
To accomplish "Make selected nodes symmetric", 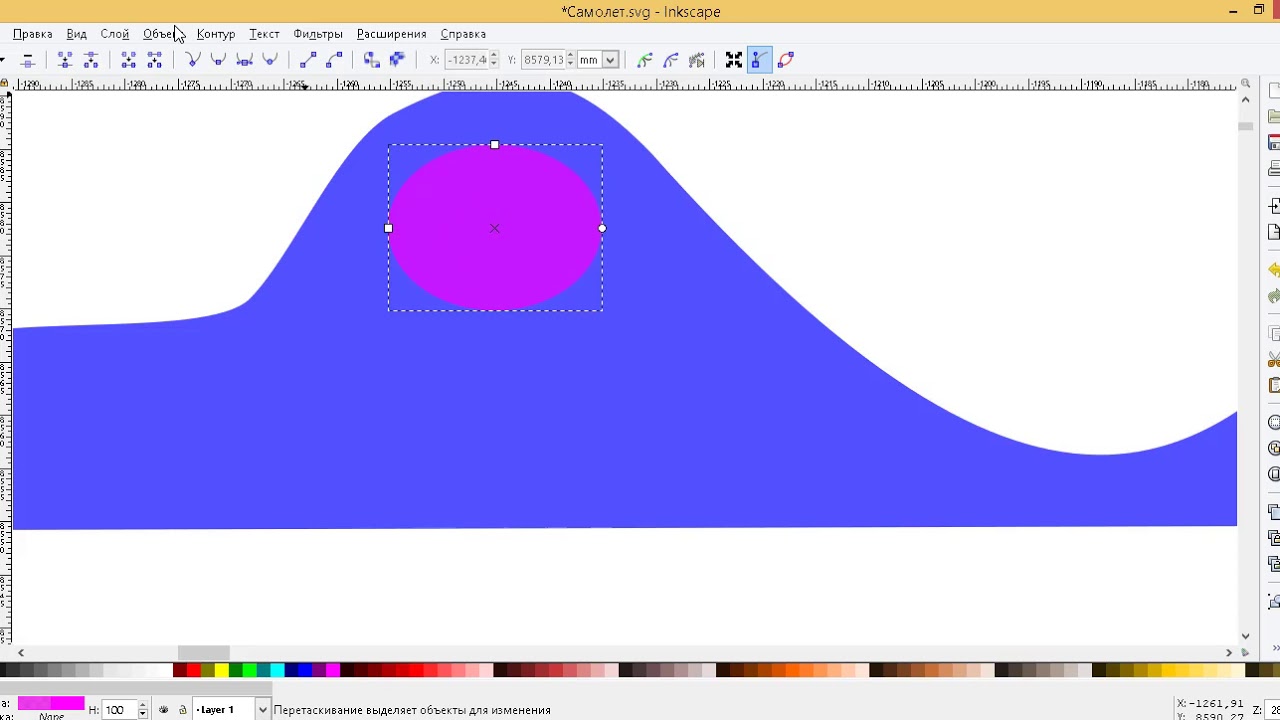I will [244, 60].
